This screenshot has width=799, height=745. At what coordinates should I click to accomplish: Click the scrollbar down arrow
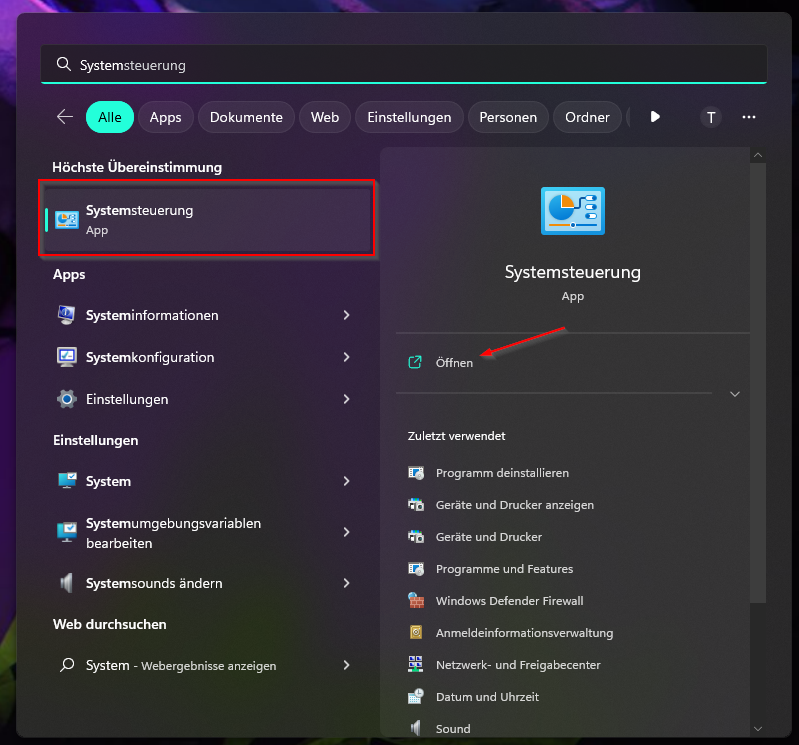coord(758,729)
